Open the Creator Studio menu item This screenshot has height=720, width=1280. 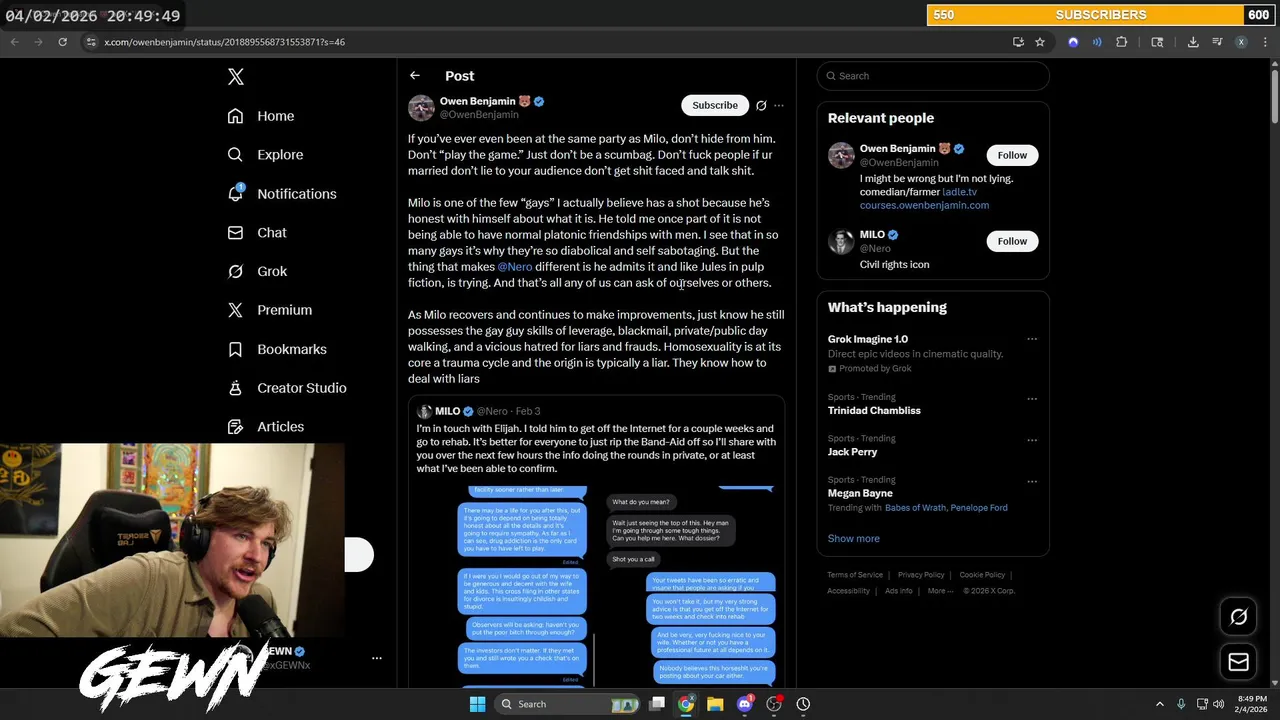point(302,388)
